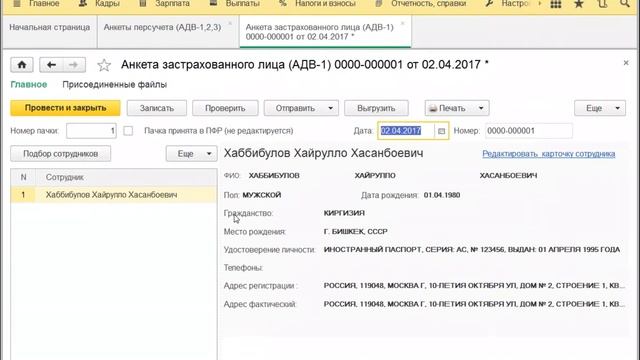Viewport: 640px width, 360px height.
Task: Focus Номер пачки input field
Action: pyautogui.click(x=91, y=131)
